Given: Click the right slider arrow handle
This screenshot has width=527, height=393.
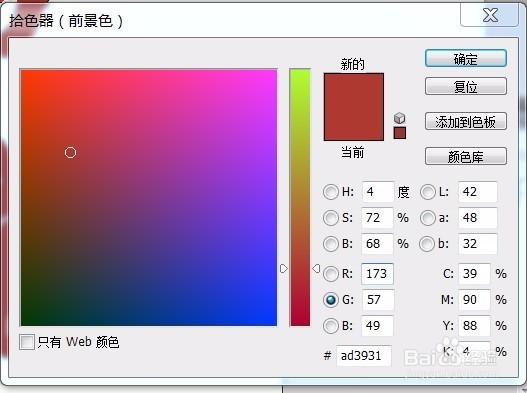Looking at the screenshot, I should click(316, 268).
